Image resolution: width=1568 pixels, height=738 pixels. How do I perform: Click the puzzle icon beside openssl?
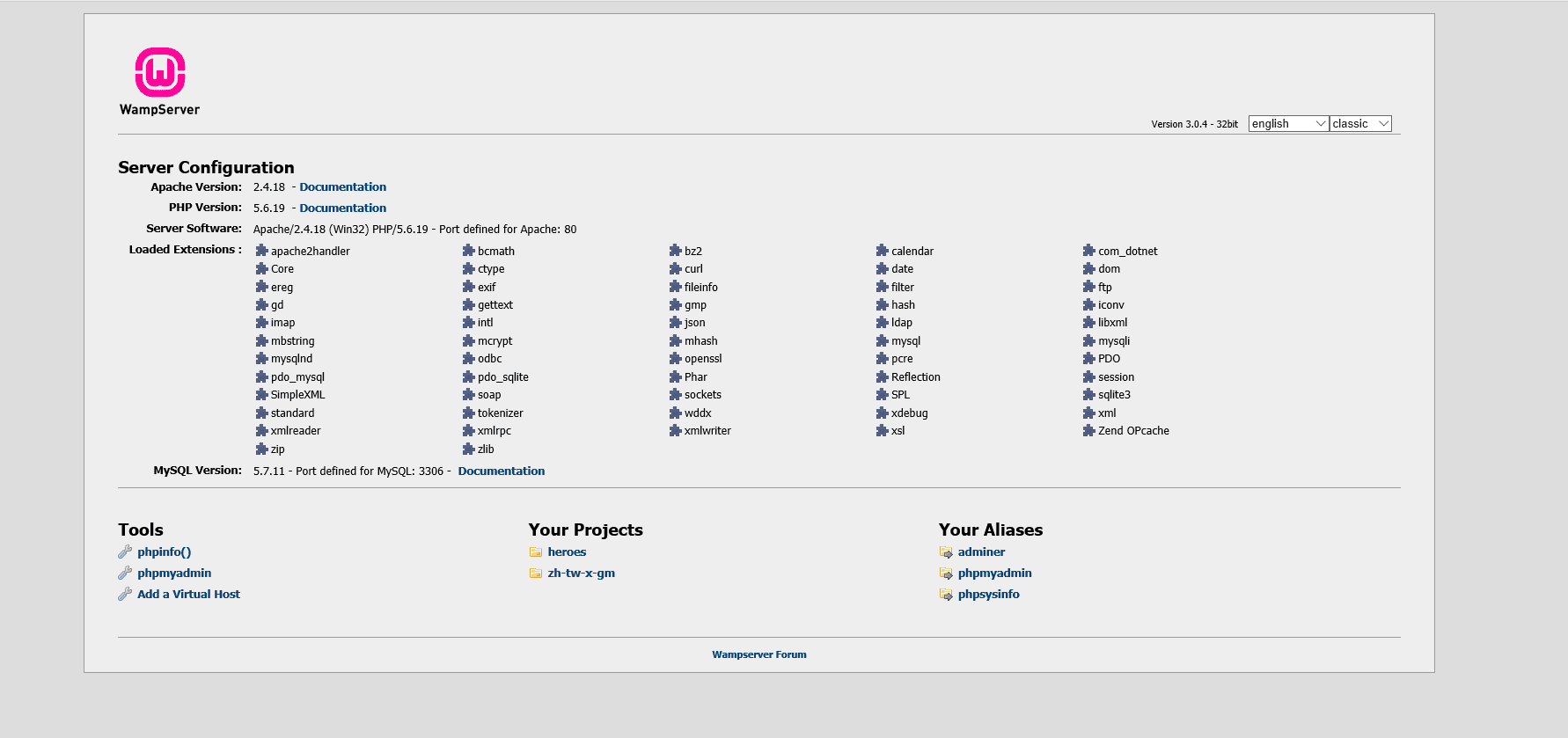(675, 359)
